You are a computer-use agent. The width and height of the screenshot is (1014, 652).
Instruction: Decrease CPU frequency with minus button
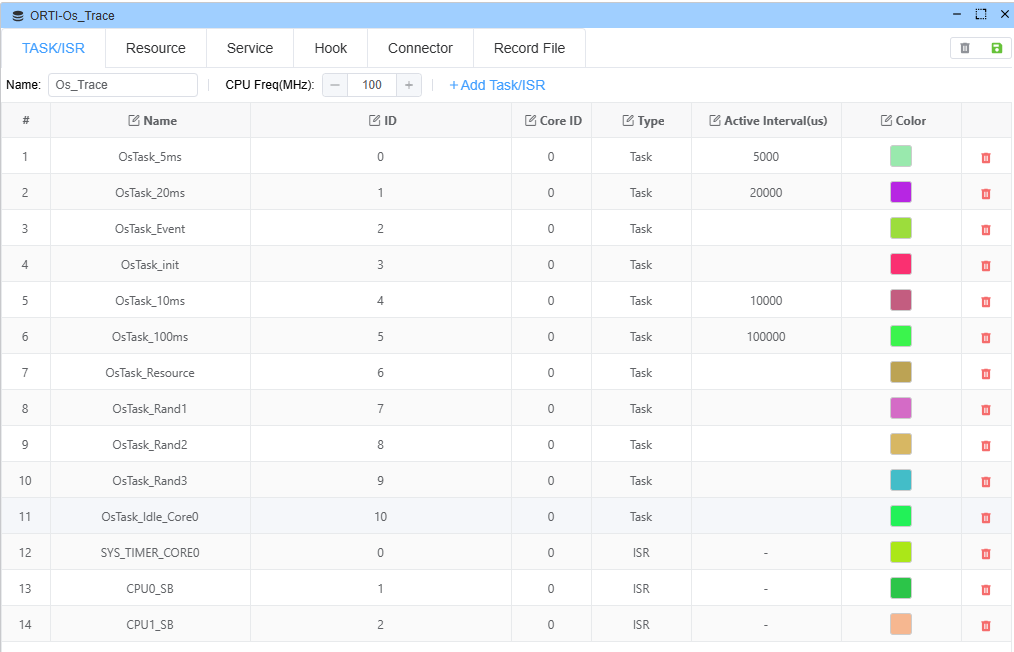335,85
